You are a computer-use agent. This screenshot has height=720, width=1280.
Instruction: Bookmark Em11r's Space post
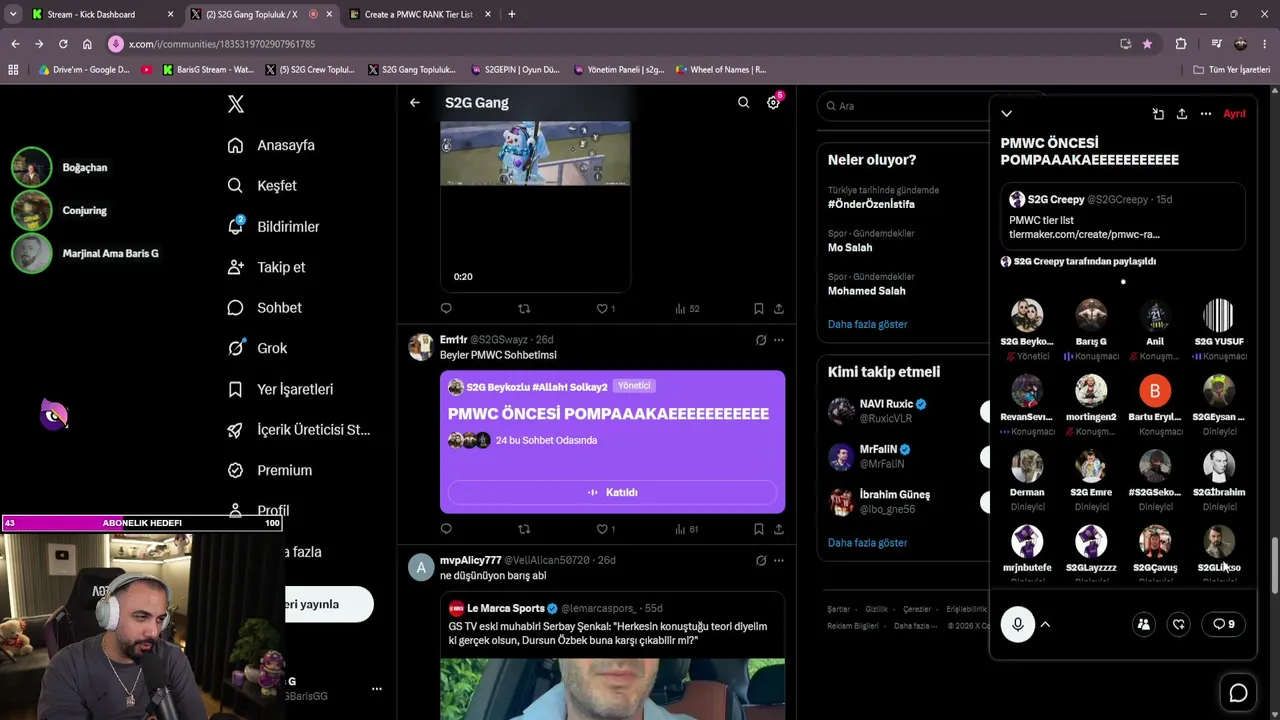click(759, 529)
